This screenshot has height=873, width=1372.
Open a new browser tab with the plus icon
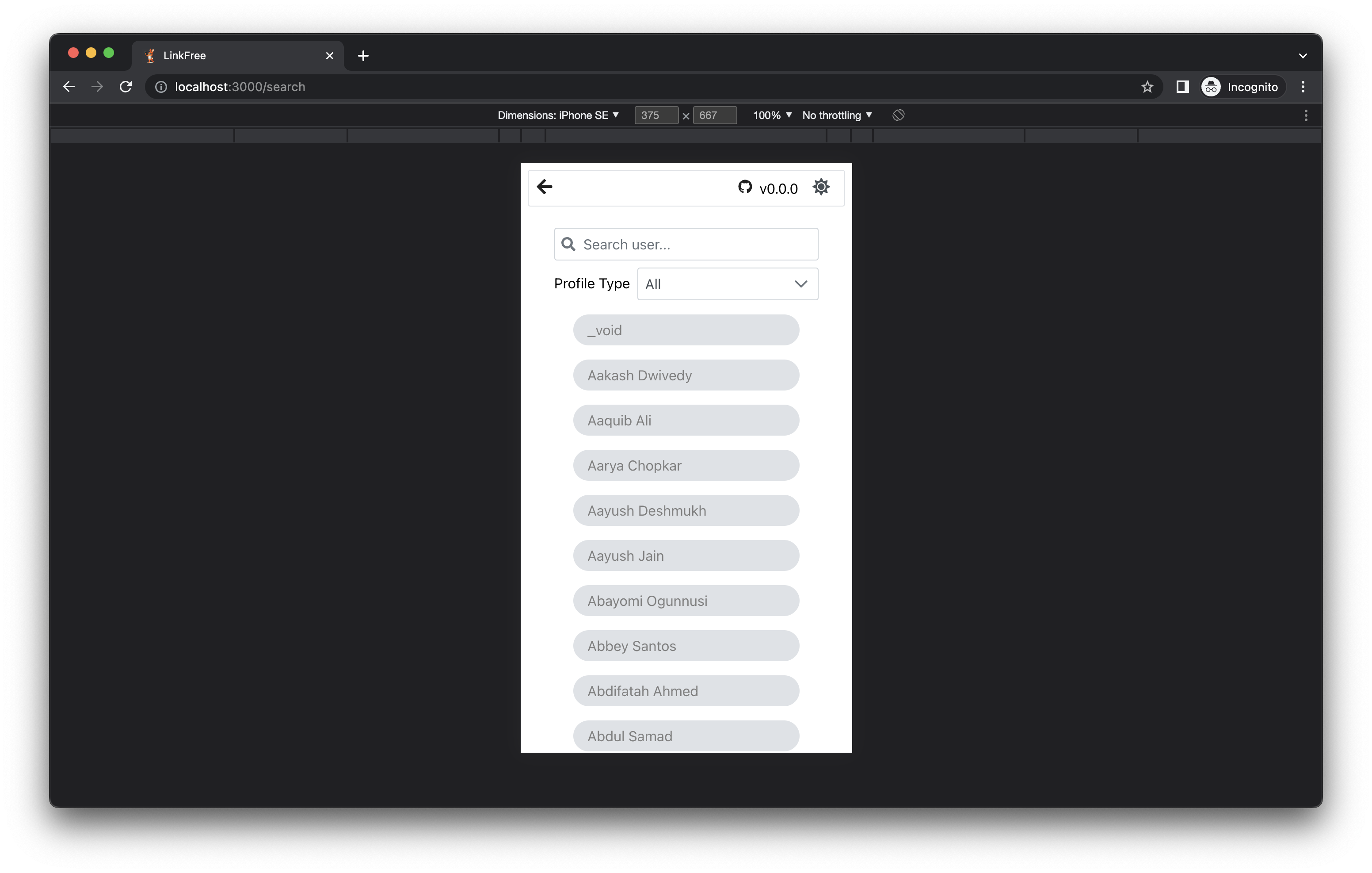pos(363,55)
